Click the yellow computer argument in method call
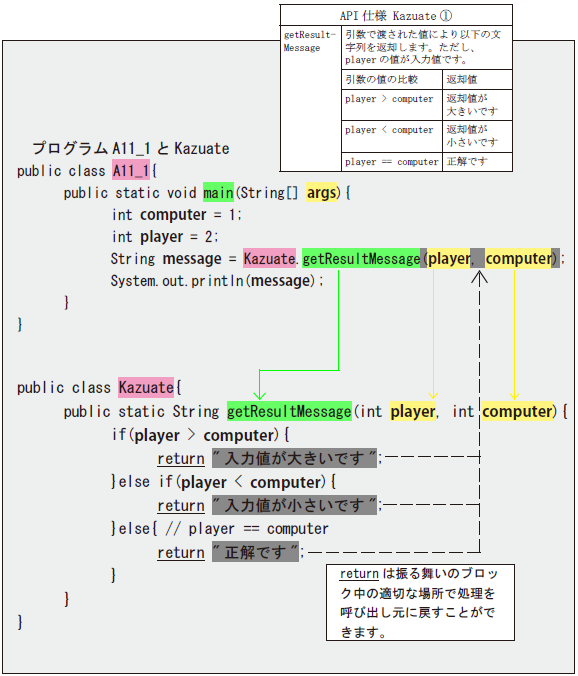The image size is (578, 676). click(x=518, y=258)
